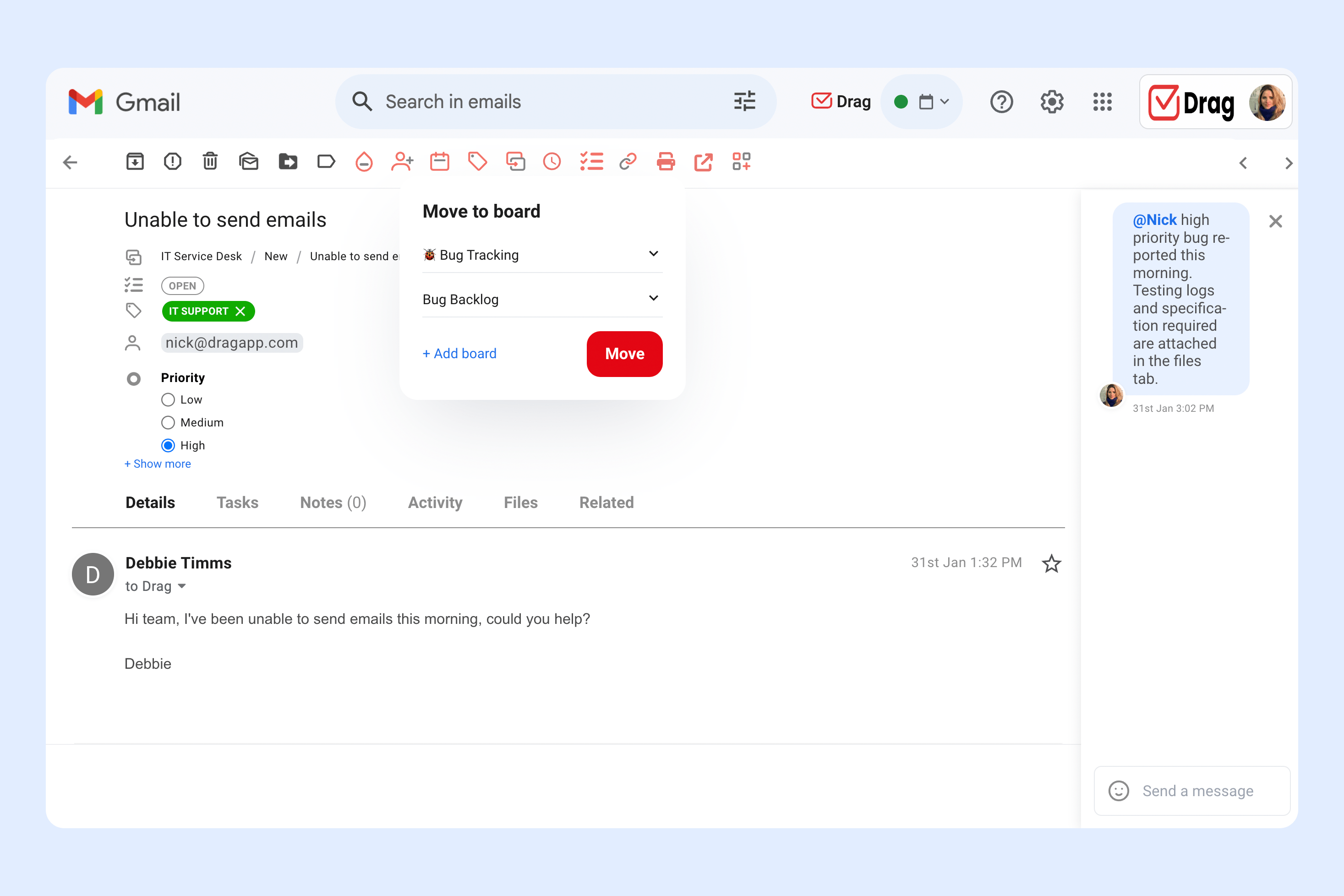Switch to the Tasks tab
Viewport: 1344px width, 896px height.
tap(238, 503)
